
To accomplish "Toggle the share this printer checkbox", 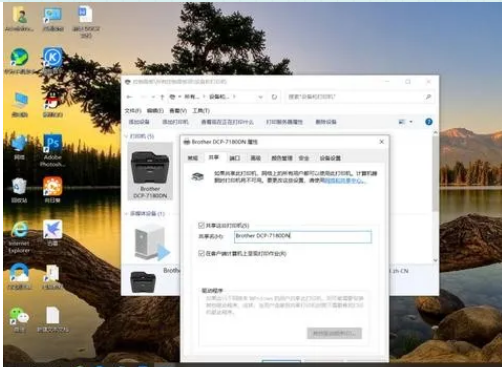I will click(x=201, y=225).
